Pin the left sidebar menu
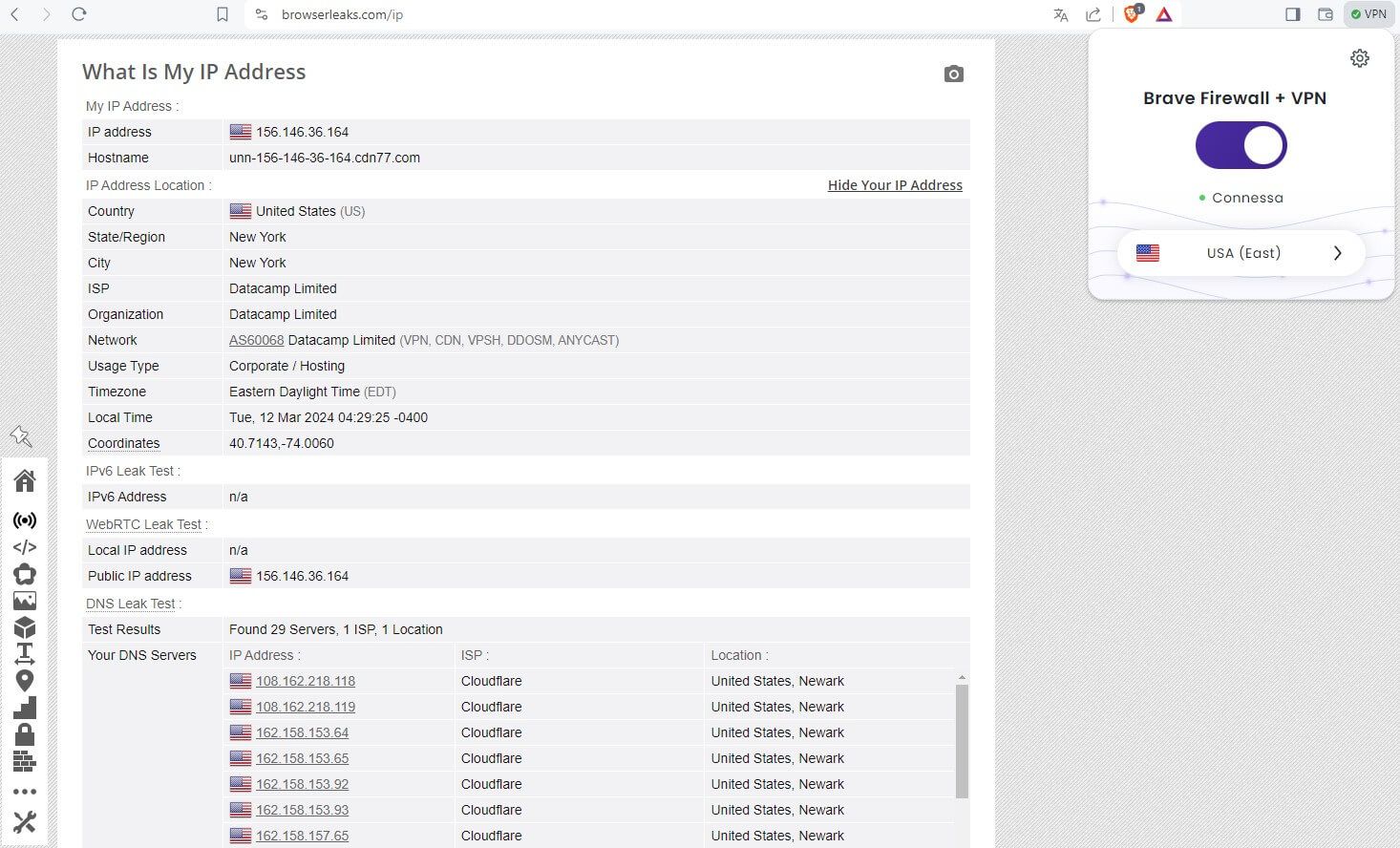 [21, 436]
